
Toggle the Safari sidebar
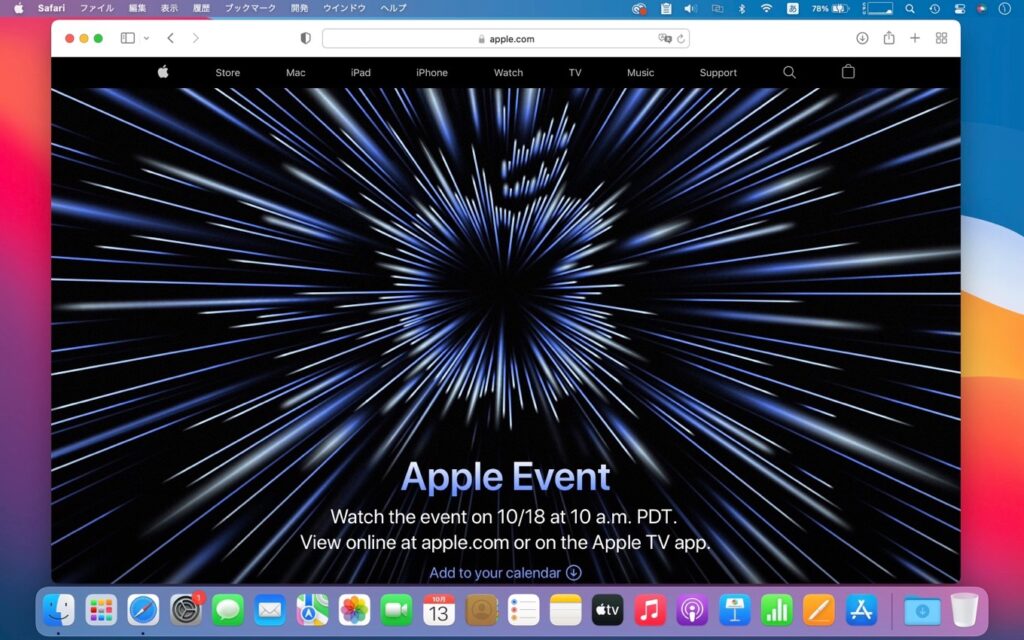(x=126, y=38)
